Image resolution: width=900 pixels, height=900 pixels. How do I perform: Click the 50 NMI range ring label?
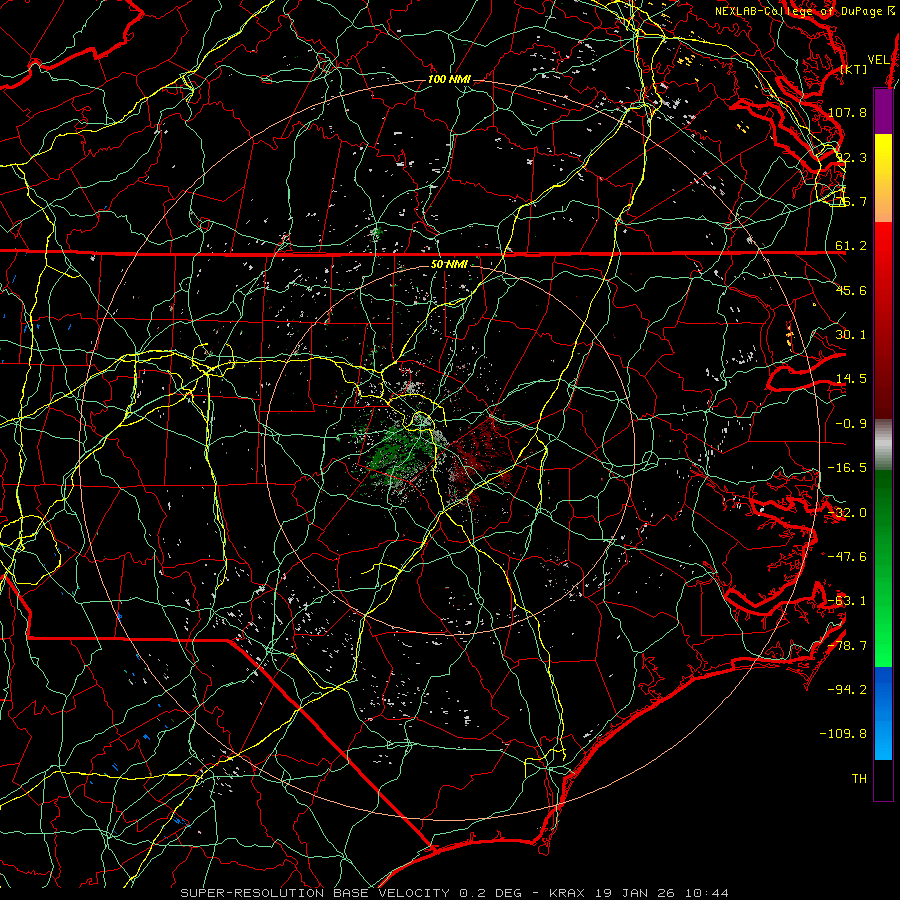[x=449, y=265]
